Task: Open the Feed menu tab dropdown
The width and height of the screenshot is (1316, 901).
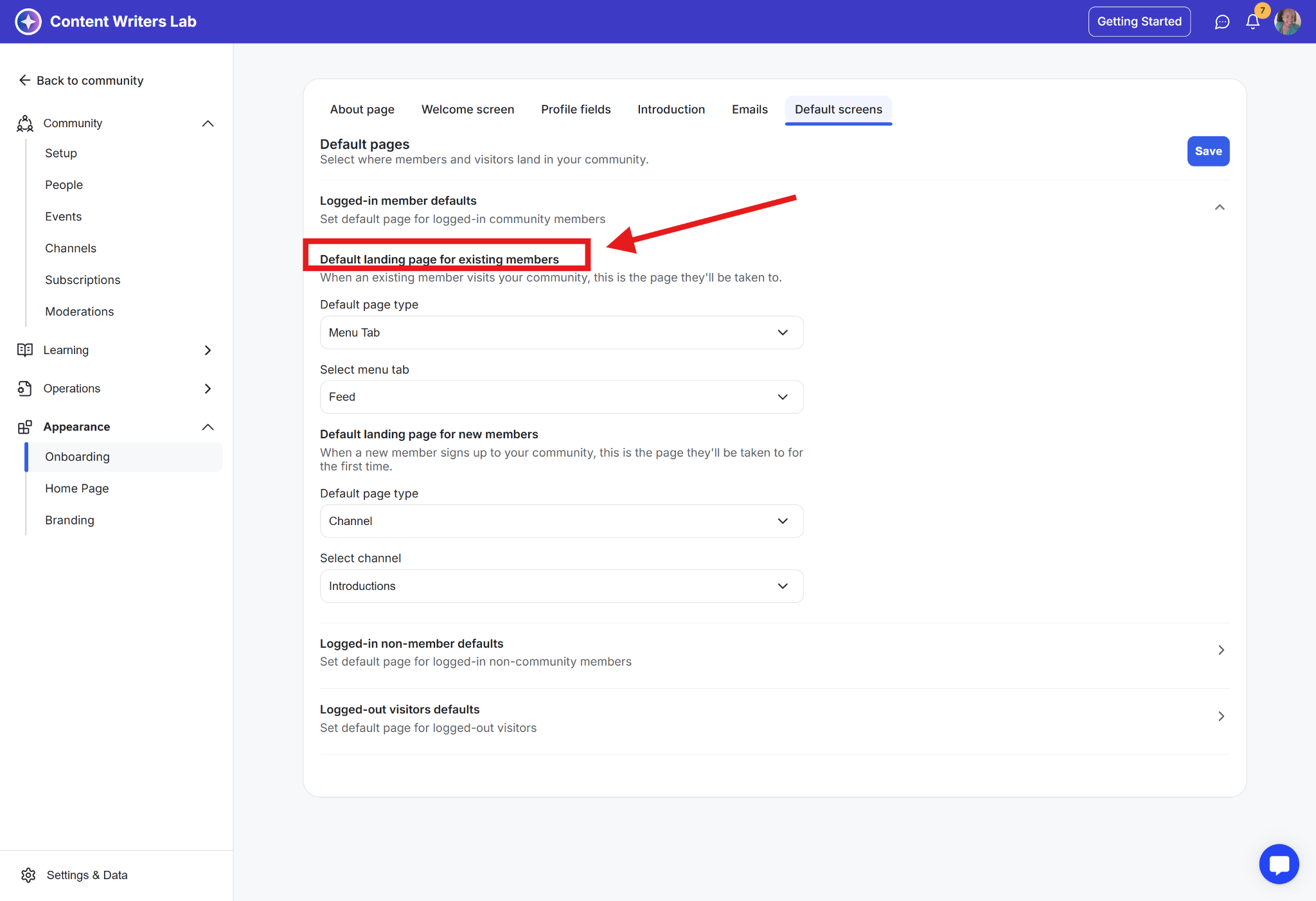Action: tap(561, 397)
